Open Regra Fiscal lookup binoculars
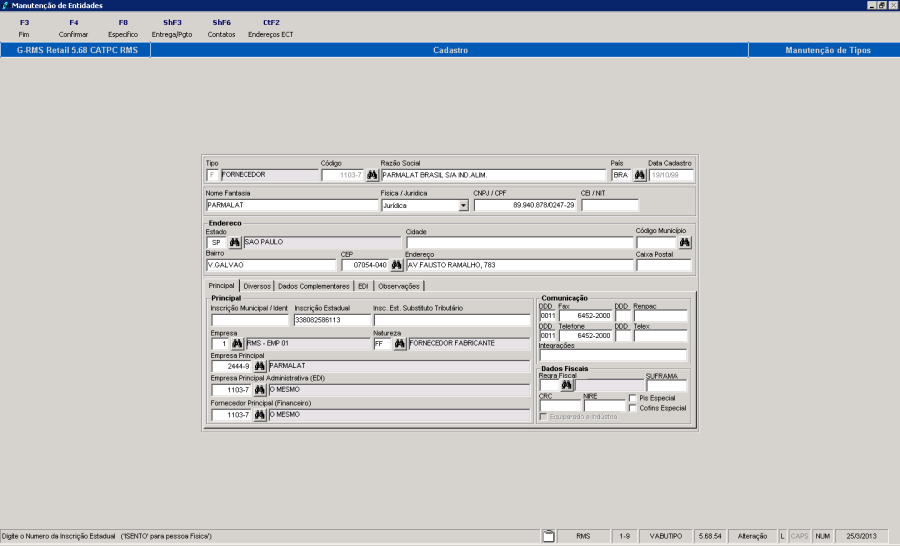The height and width of the screenshot is (546, 900). coord(567,385)
